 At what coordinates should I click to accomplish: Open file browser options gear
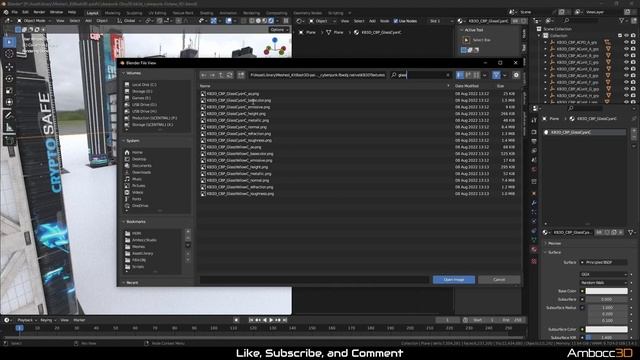516,75
